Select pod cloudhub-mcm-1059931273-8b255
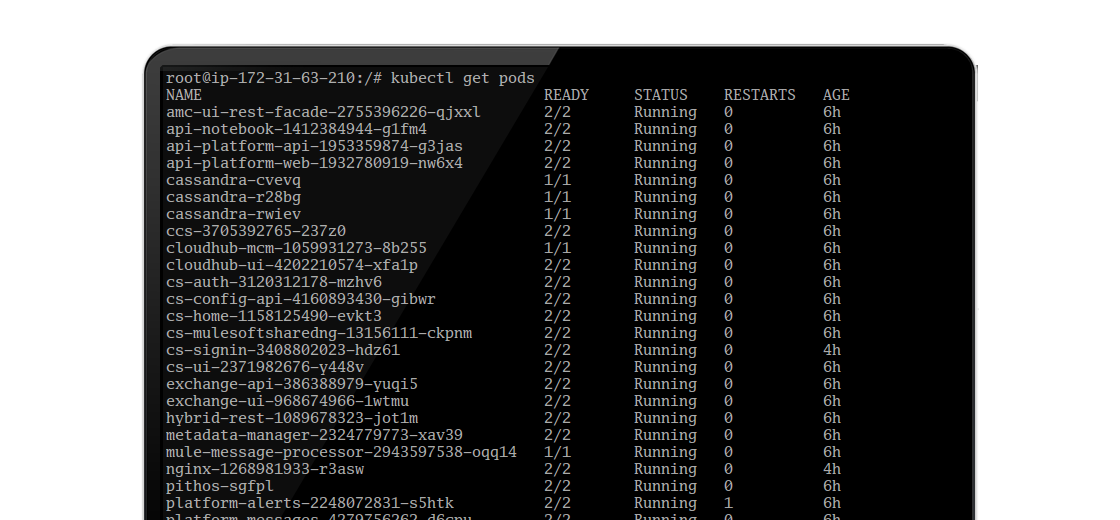 point(296,249)
